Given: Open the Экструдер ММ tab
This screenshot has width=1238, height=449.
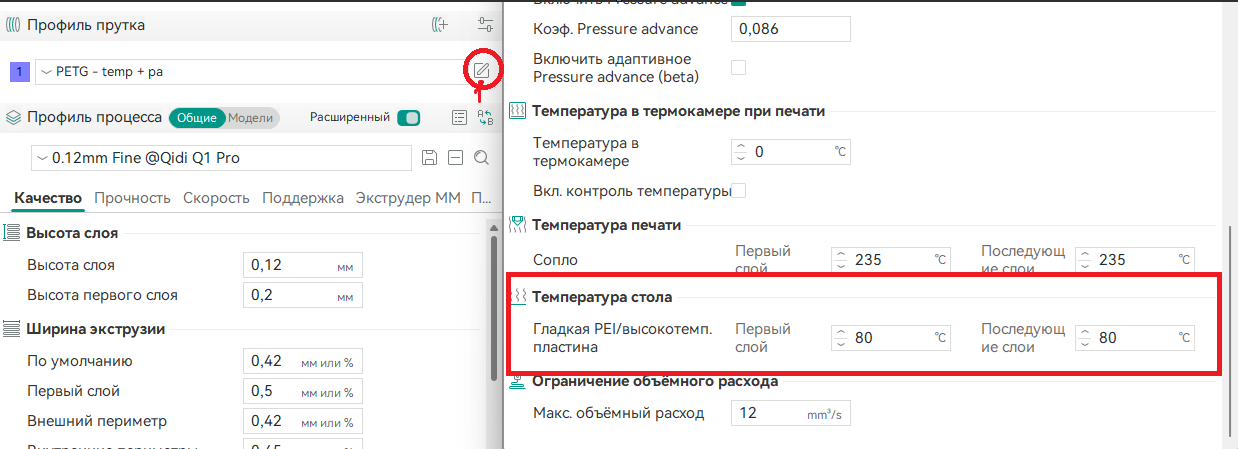Looking at the screenshot, I should click(x=408, y=198).
